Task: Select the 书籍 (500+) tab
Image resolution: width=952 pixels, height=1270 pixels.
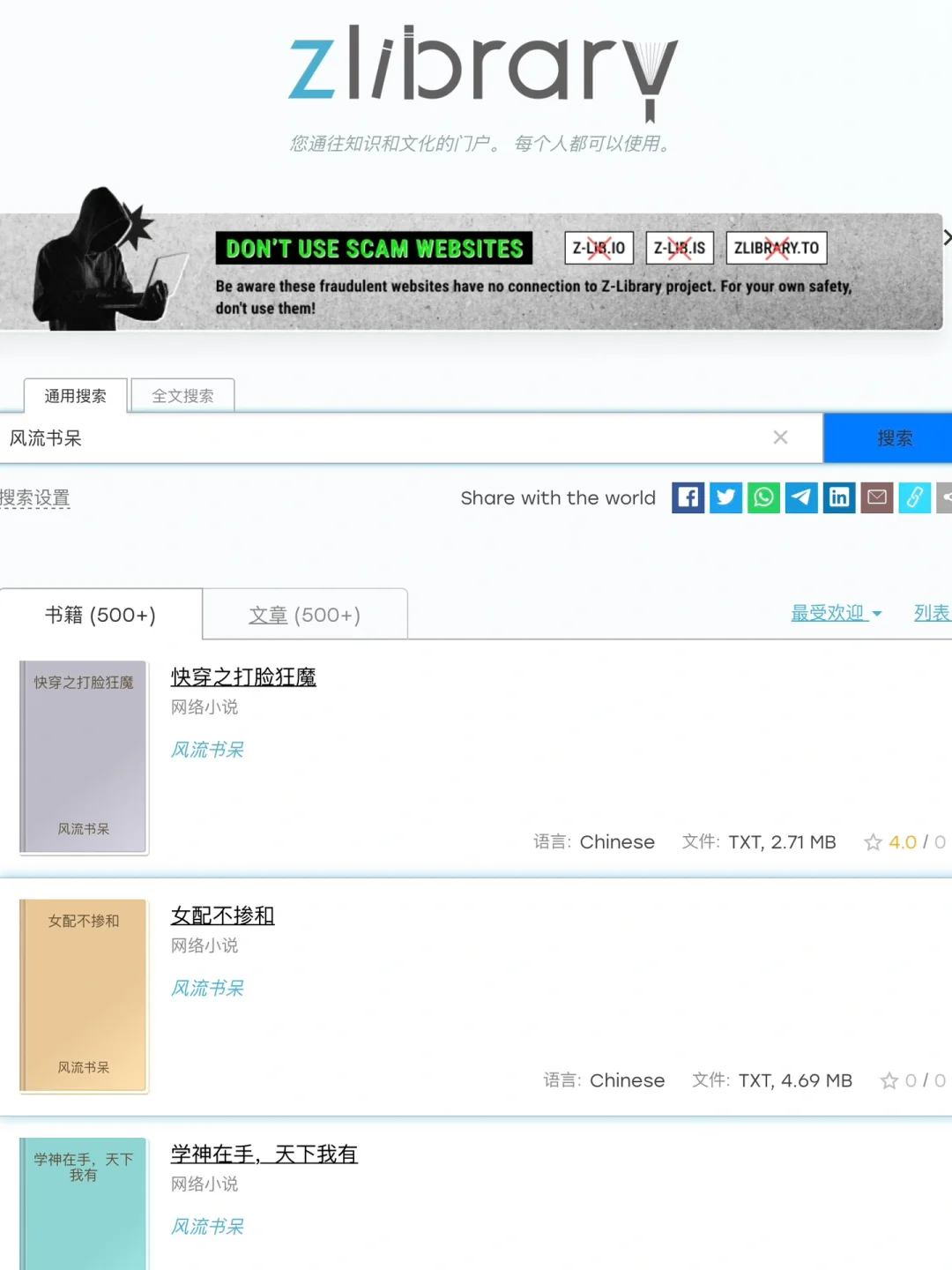Action: click(100, 615)
